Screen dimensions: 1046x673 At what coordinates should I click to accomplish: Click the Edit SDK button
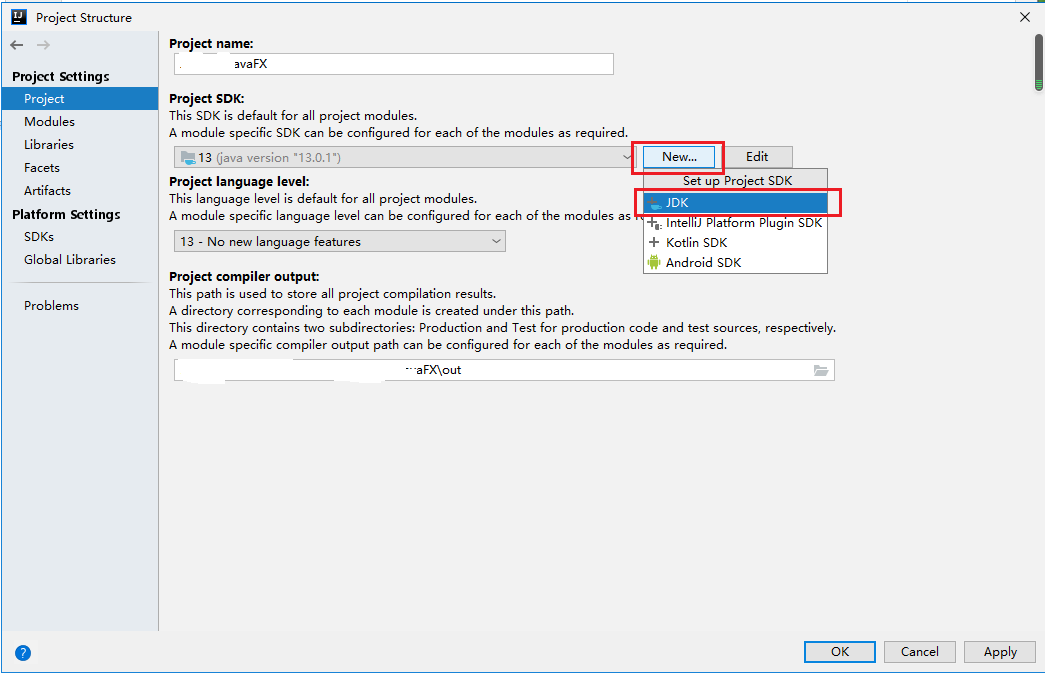(x=757, y=157)
